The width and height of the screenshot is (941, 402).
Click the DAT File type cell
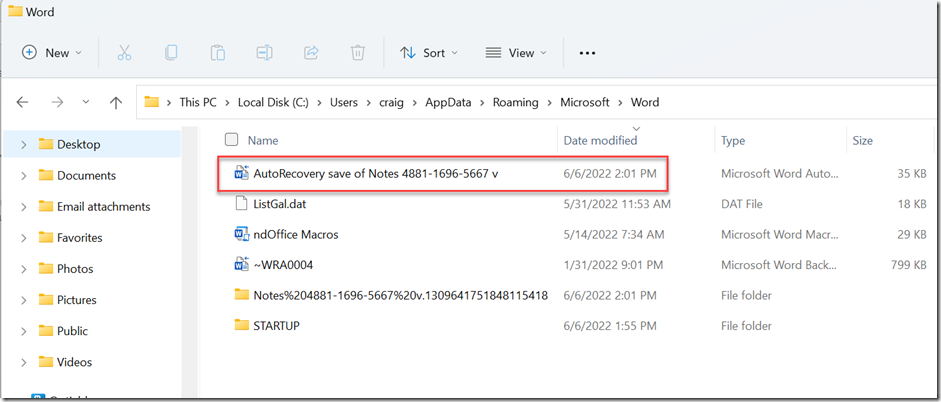[x=742, y=204]
